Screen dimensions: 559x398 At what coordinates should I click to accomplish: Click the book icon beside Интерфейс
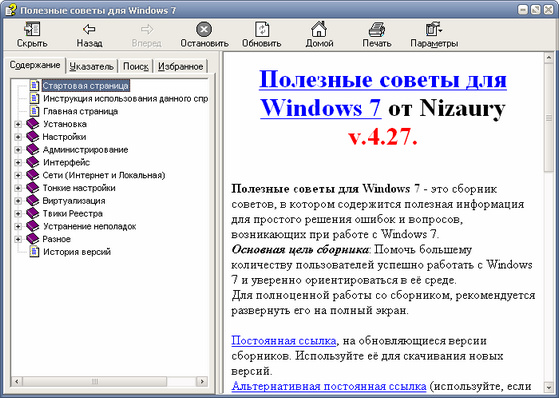[32, 162]
